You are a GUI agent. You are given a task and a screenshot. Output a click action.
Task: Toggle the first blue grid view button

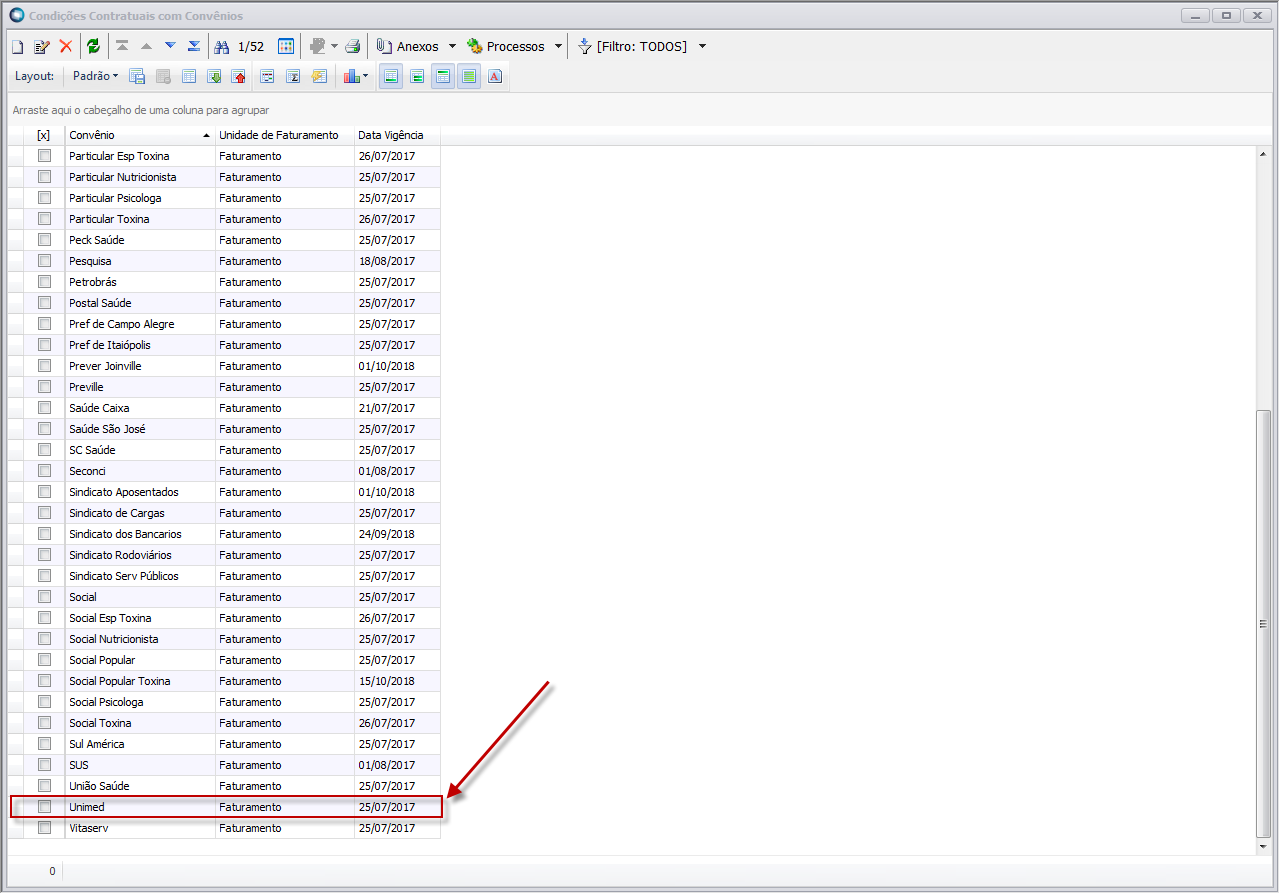(391, 76)
